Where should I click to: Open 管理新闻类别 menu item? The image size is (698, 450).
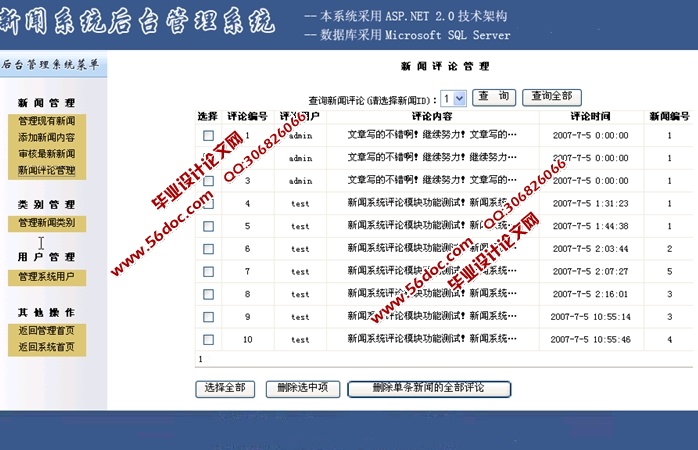46,223
